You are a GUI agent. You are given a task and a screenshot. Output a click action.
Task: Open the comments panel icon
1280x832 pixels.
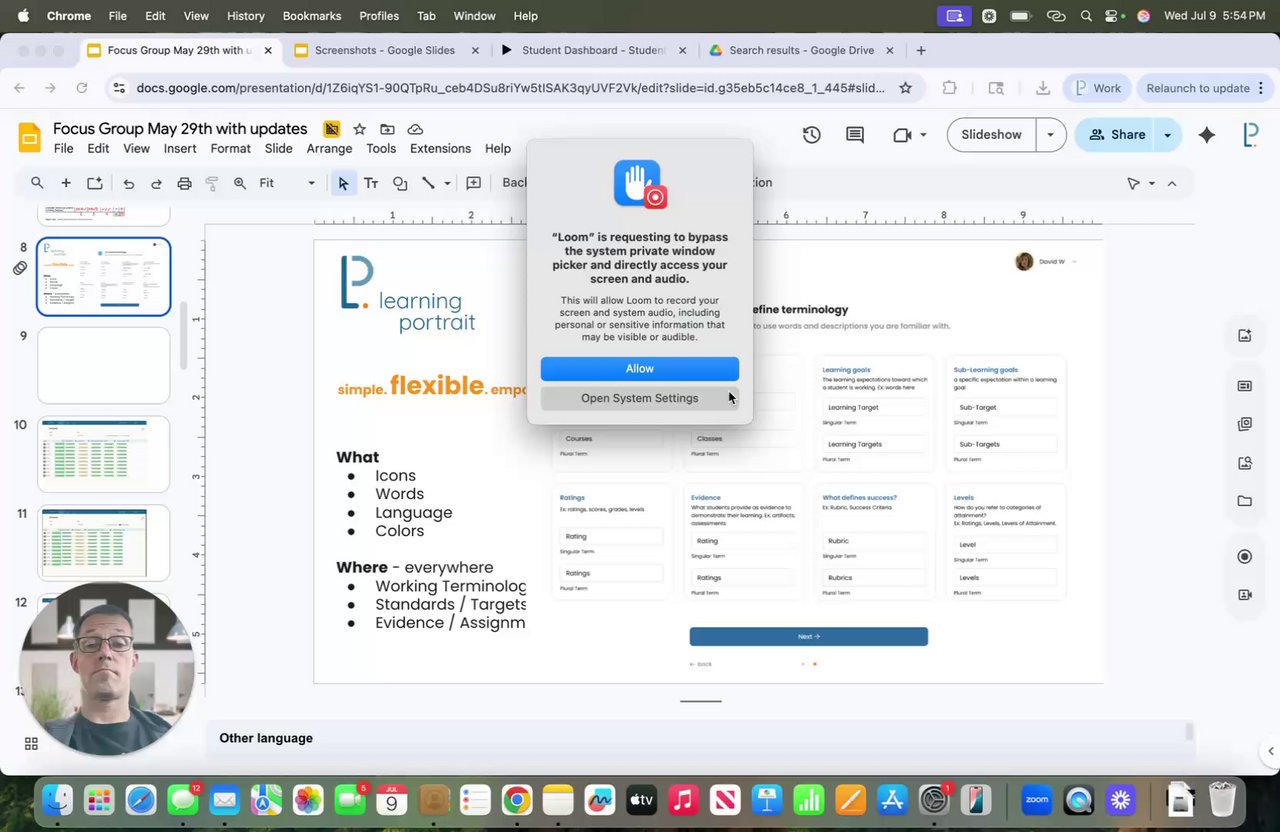(x=855, y=135)
